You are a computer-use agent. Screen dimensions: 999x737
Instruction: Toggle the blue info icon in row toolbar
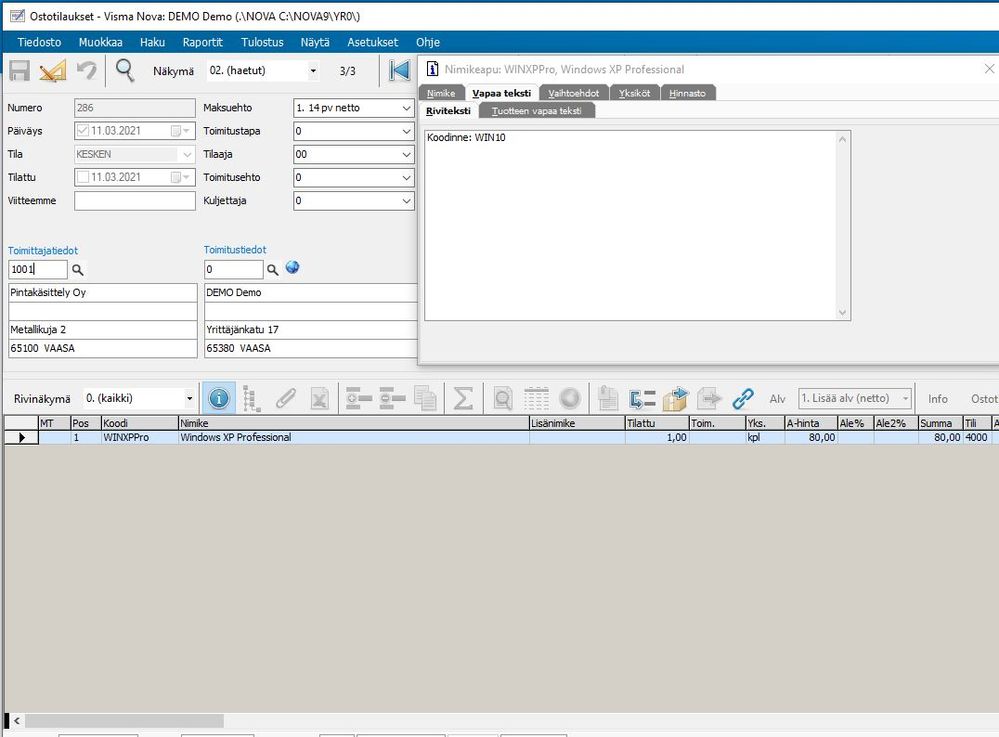(x=219, y=399)
